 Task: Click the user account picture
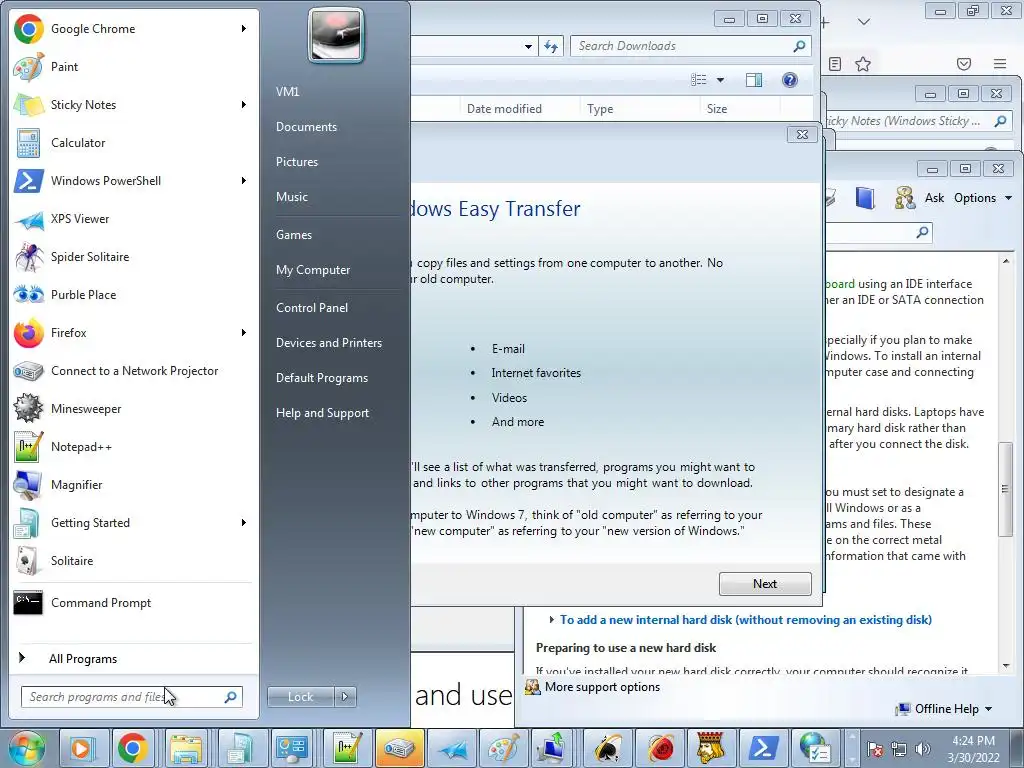click(x=336, y=35)
